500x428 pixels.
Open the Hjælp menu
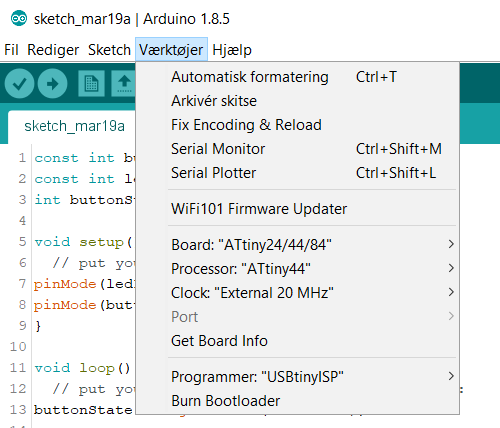(x=232, y=50)
